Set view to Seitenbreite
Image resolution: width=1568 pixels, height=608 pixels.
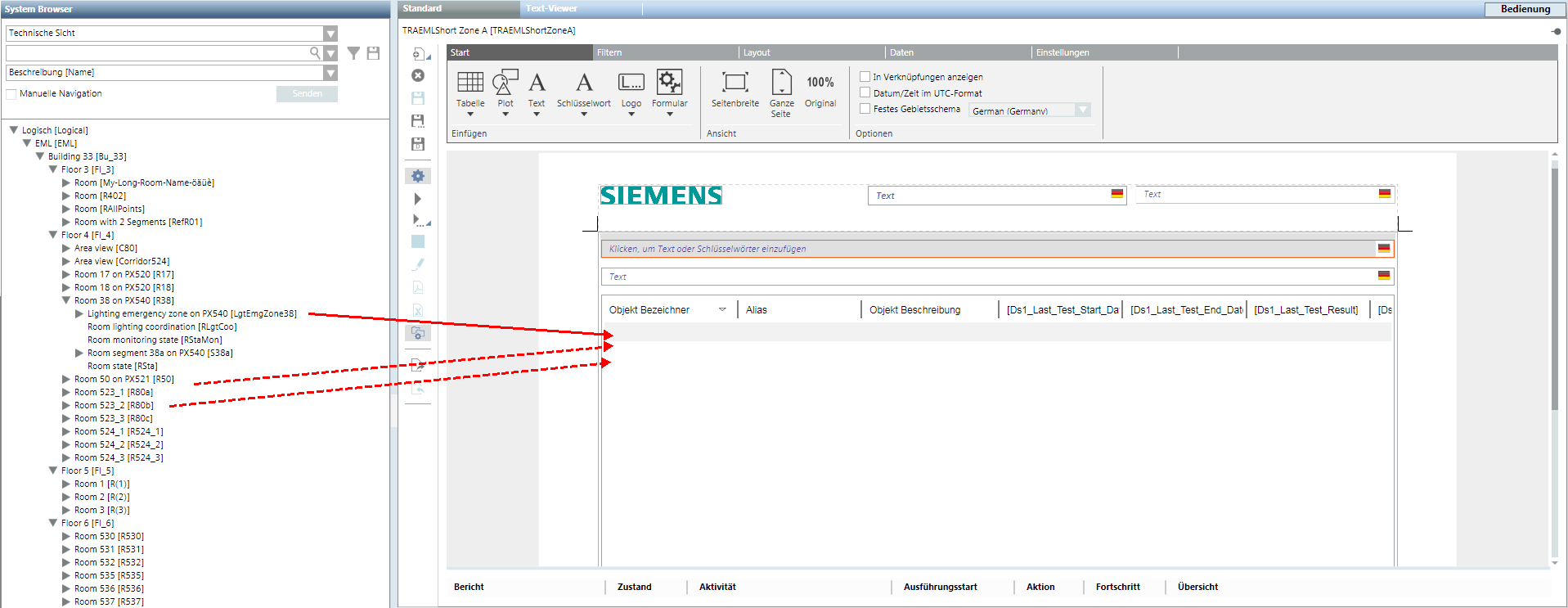click(x=735, y=83)
